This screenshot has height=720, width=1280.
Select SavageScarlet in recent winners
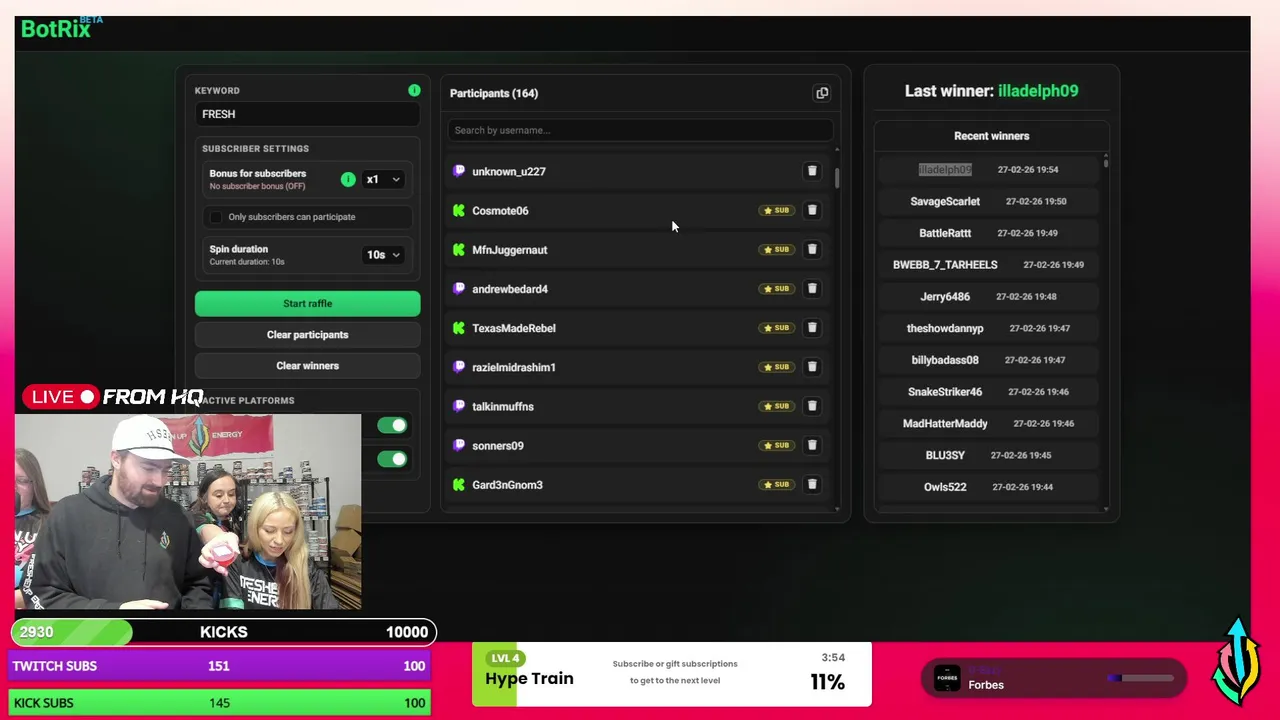pyautogui.click(x=945, y=201)
